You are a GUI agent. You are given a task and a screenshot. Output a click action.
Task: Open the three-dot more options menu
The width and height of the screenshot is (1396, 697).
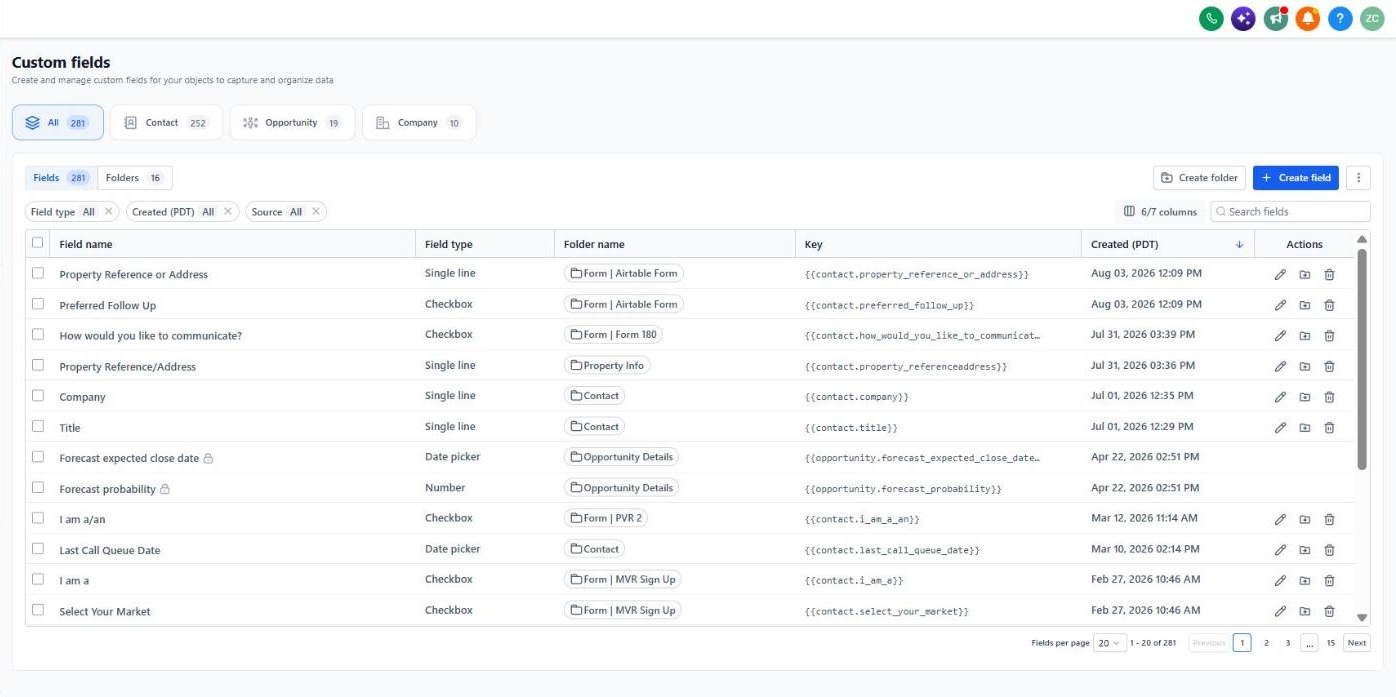(x=1358, y=178)
